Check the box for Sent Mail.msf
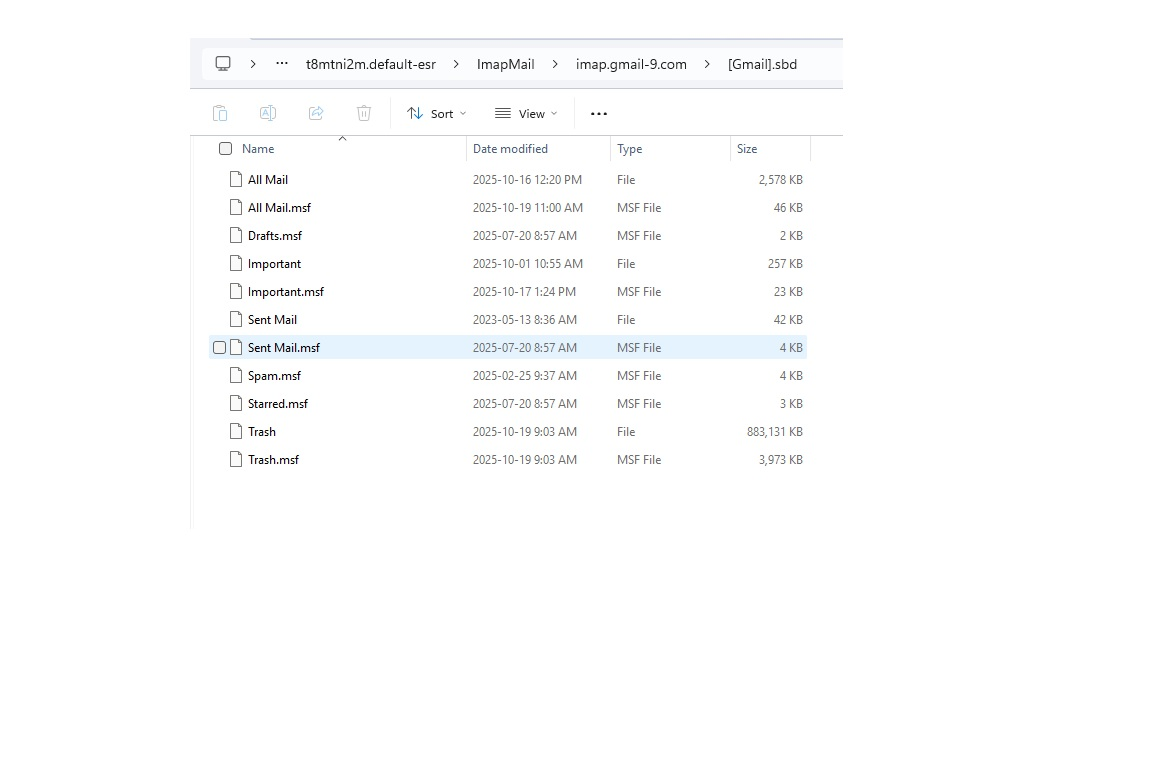 coord(220,348)
